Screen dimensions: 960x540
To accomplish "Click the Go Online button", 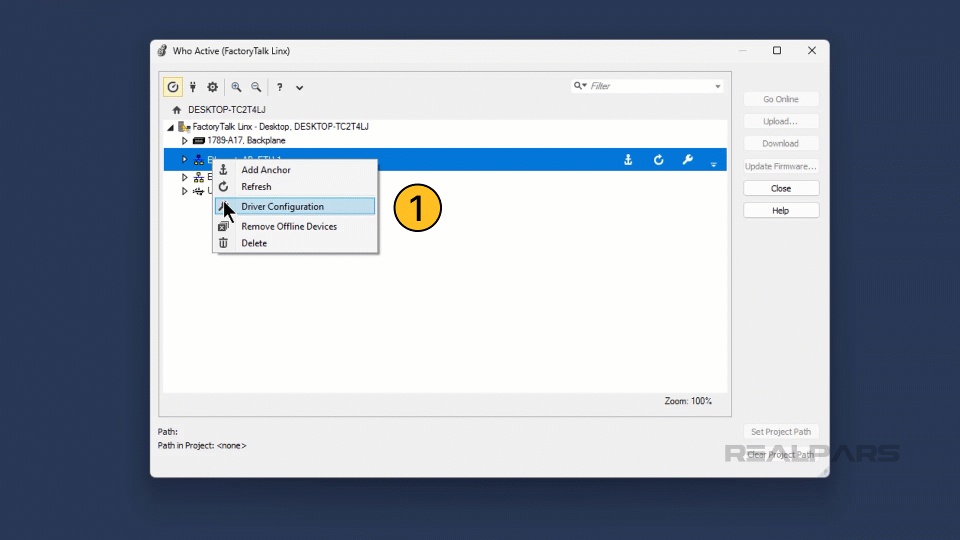I will pos(781,99).
